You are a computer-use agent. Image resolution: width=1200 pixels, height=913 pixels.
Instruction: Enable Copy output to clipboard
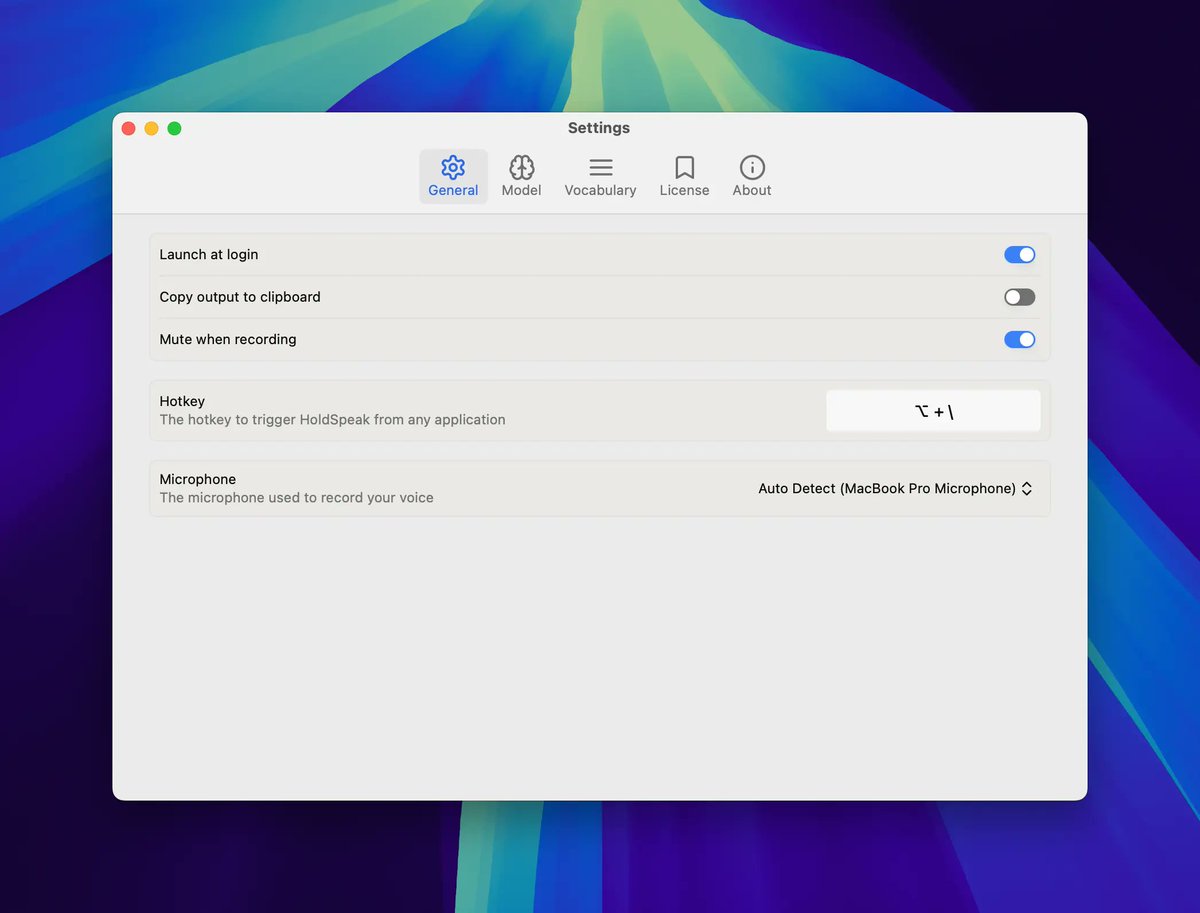(1019, 297)
